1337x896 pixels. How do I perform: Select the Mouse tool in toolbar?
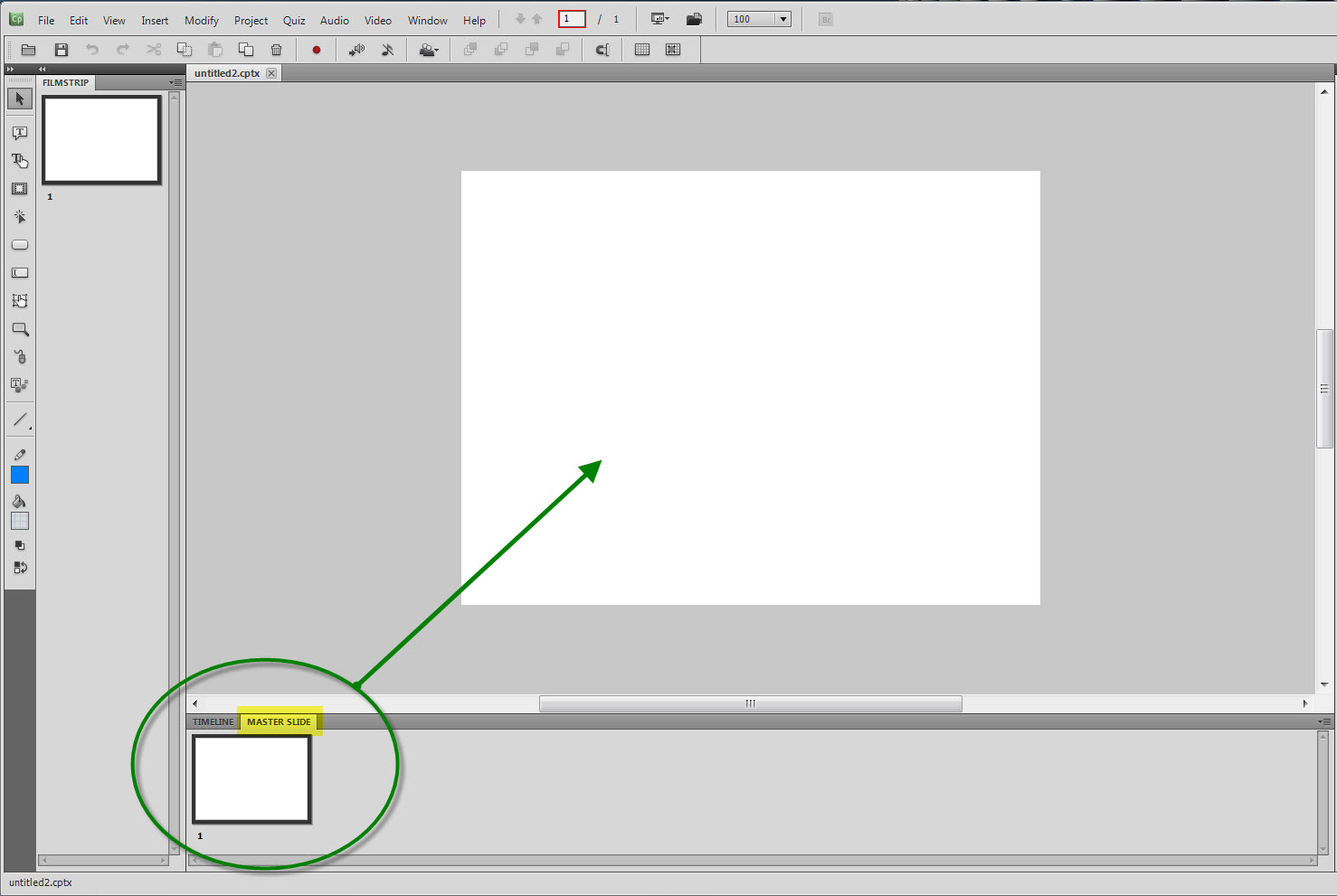click(x=20, y=356)
